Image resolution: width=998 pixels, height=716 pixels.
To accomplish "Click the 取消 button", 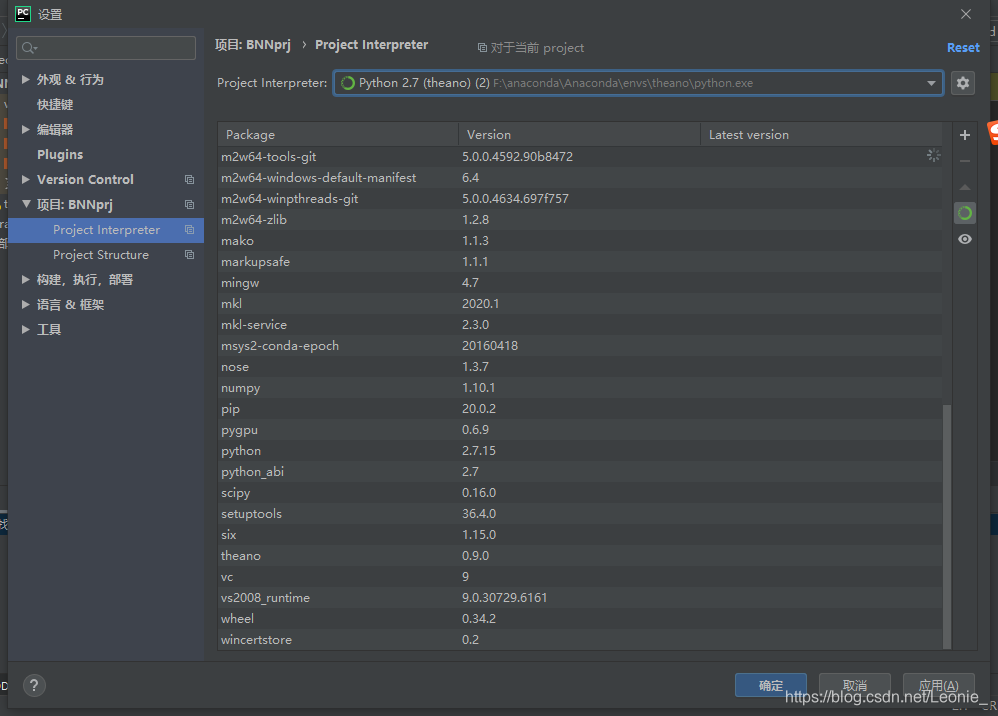I will pos(855,685).
